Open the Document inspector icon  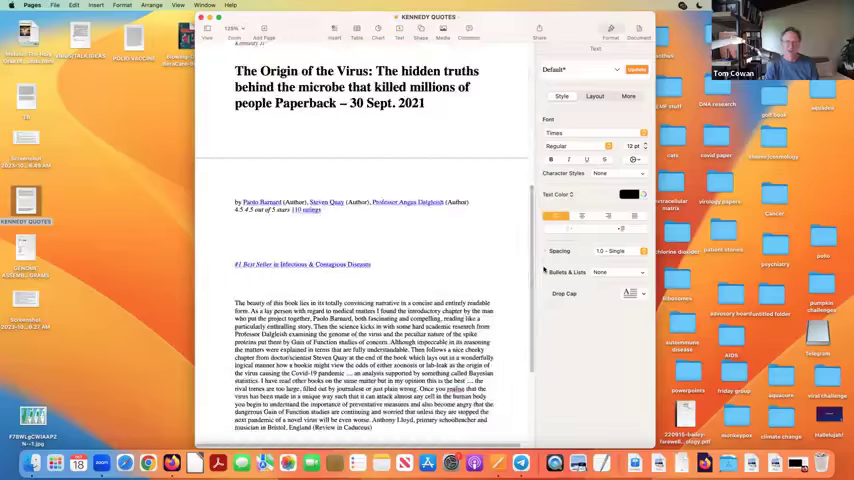(638, 30)
